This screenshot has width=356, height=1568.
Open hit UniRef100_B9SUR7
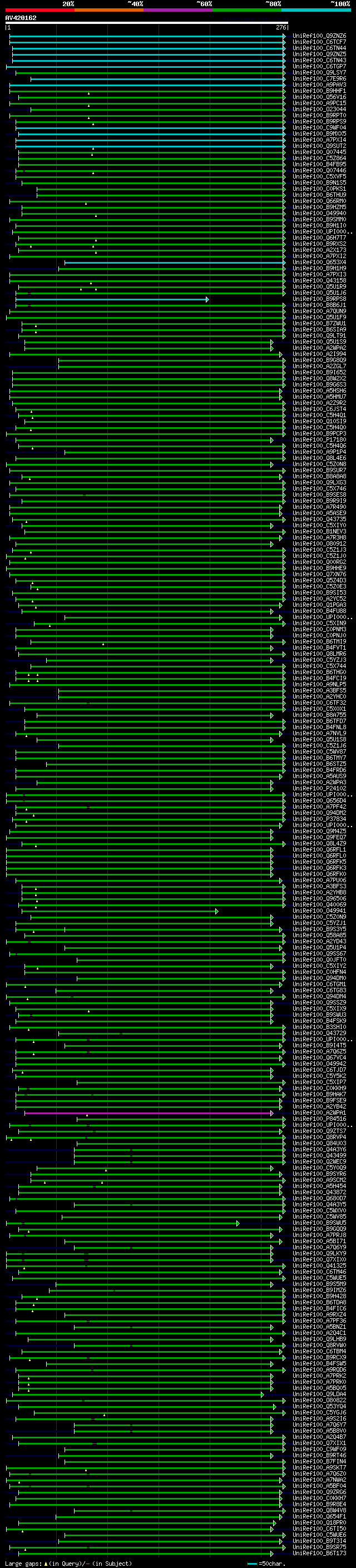pyautogui.click(x=319, y=471)
